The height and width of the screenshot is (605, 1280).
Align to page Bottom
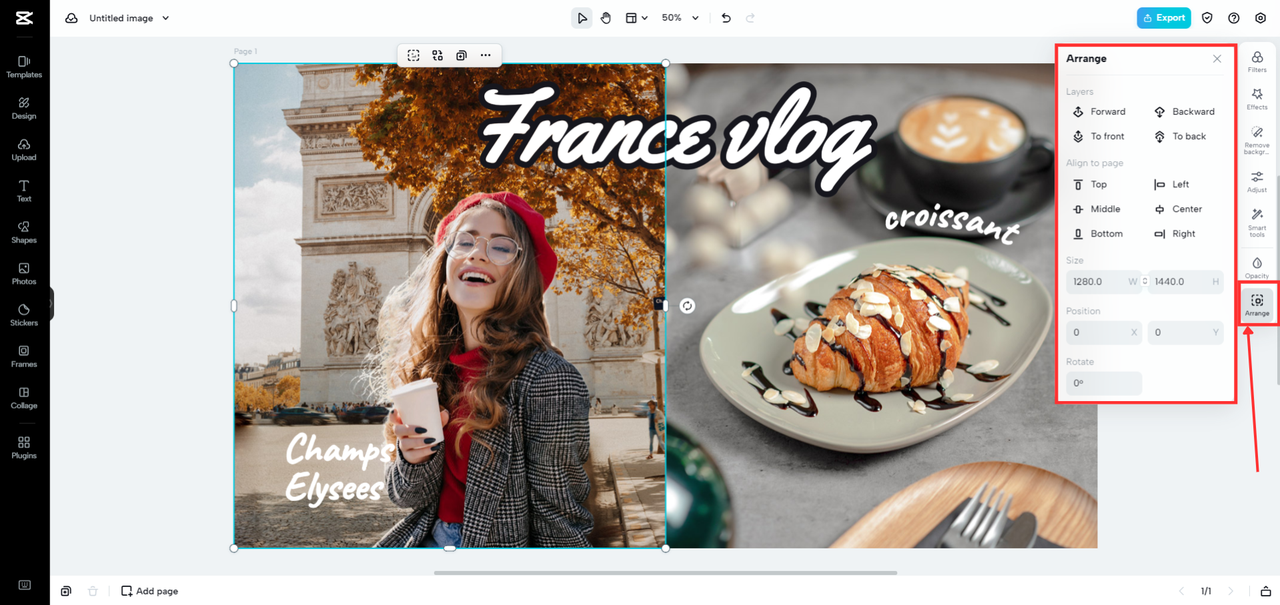point(1097,234)
